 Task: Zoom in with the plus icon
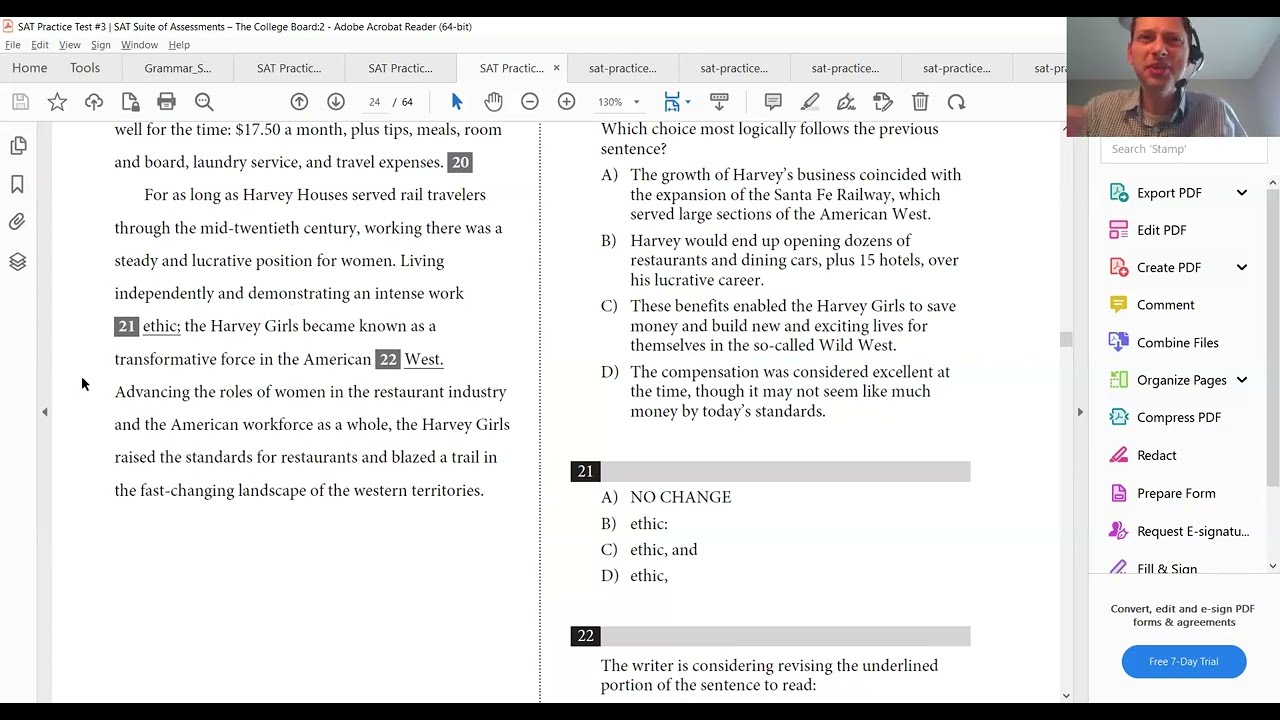pyautogui.click(x=567, y=102)
